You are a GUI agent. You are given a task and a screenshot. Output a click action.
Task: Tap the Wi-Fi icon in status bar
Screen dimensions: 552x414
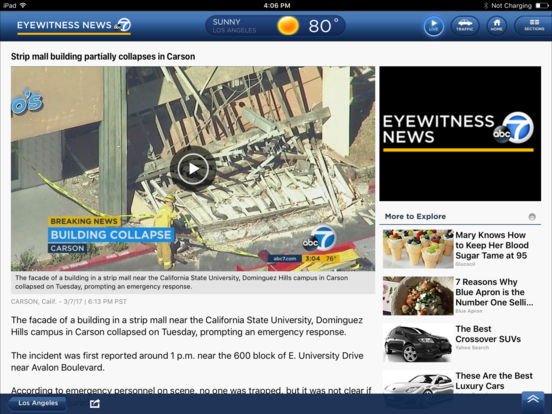tap(23, 5)
